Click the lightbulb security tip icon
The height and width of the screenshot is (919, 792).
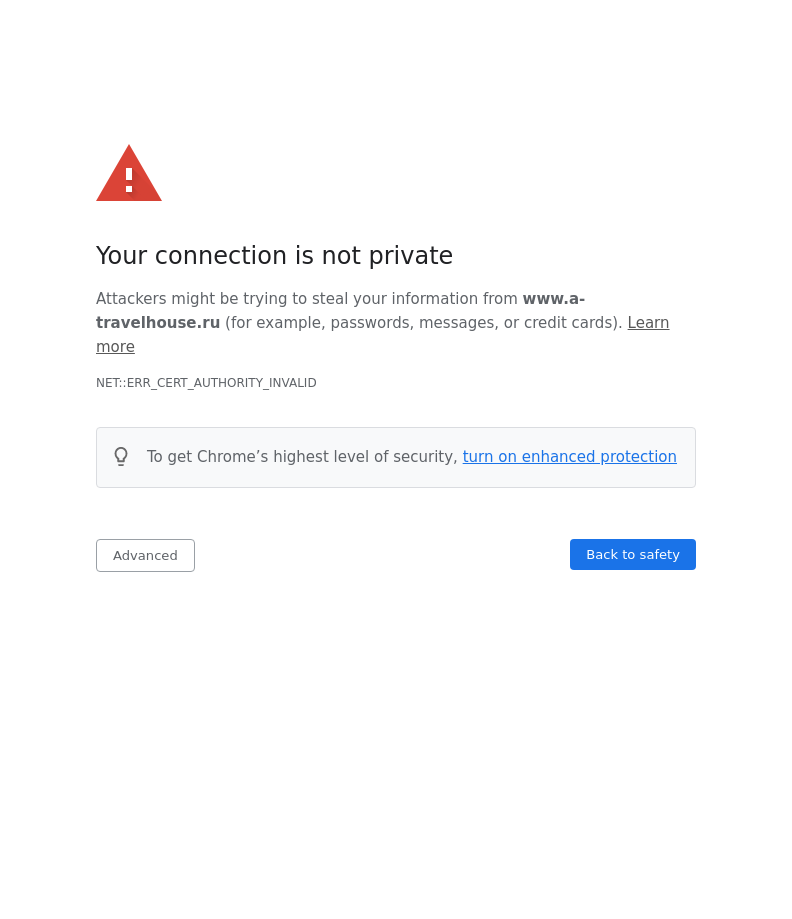(x=121, y=457)
